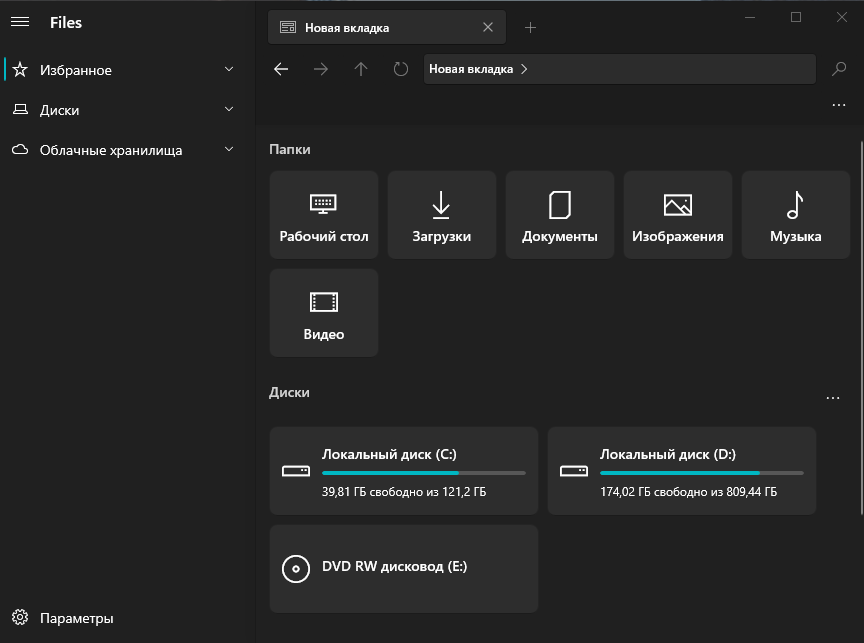
Task: Click the Диски section heading in main pane
Action: (289, 392)
